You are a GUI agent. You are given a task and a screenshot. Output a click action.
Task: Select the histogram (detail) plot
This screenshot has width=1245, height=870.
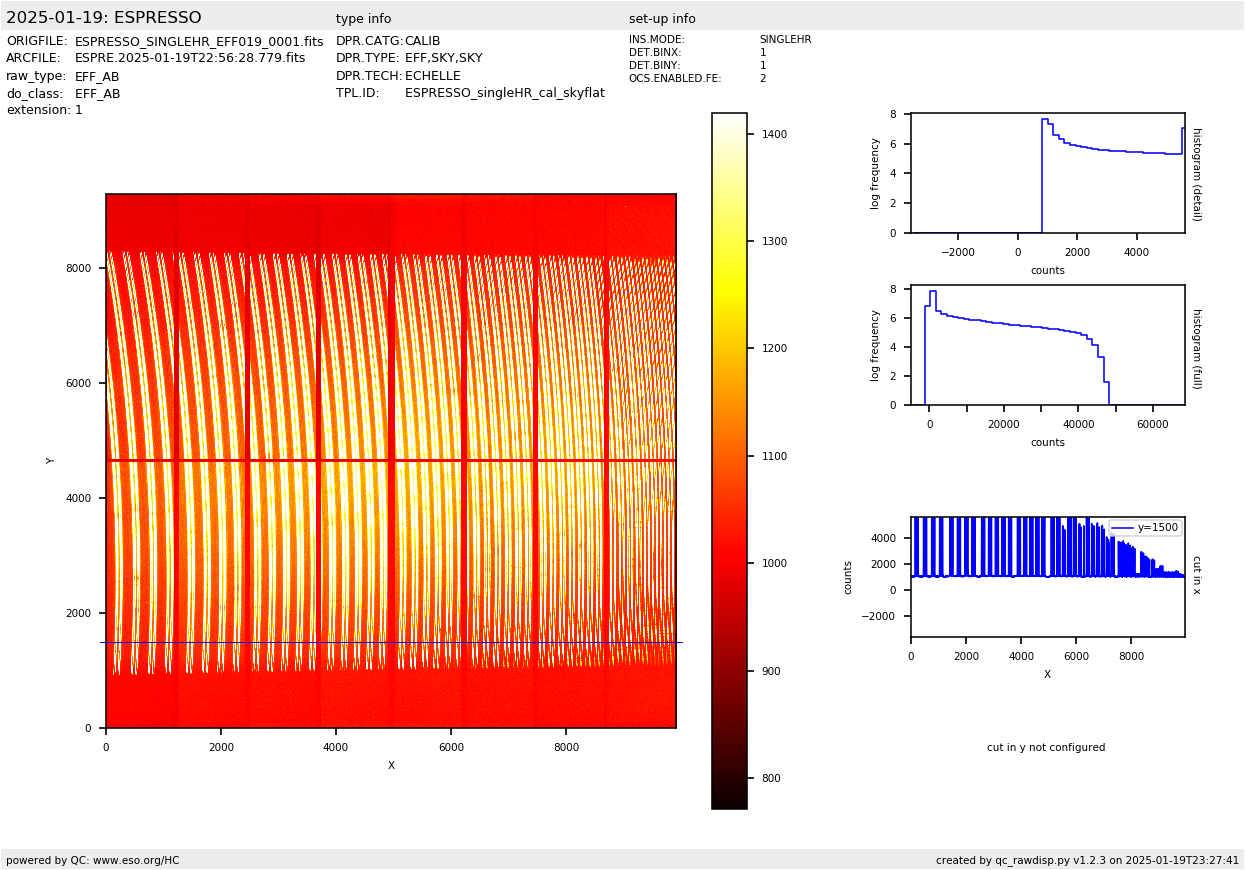coord(1047,173)
